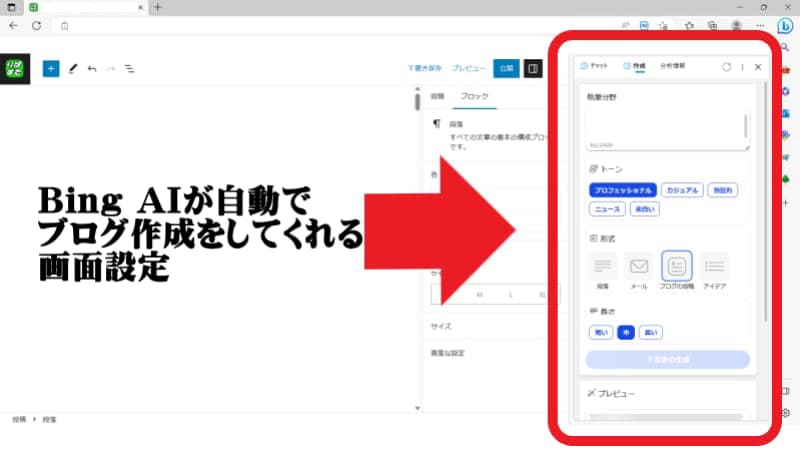Click inside the 執筆分野 text area
Viewport: 800px width, 450px height.
pos(666,130)
